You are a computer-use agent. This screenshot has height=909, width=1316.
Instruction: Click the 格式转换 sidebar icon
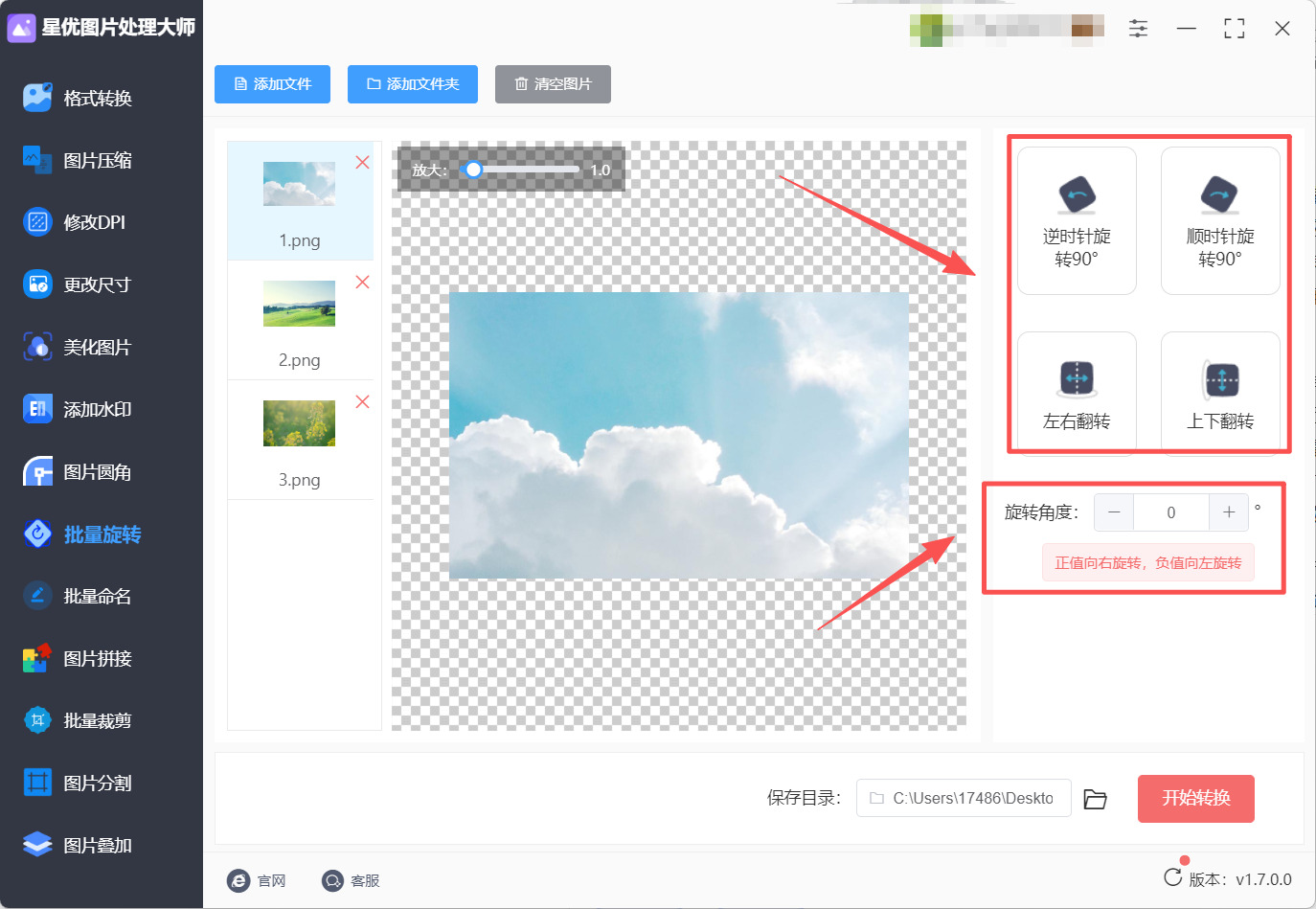click(37, 98)
